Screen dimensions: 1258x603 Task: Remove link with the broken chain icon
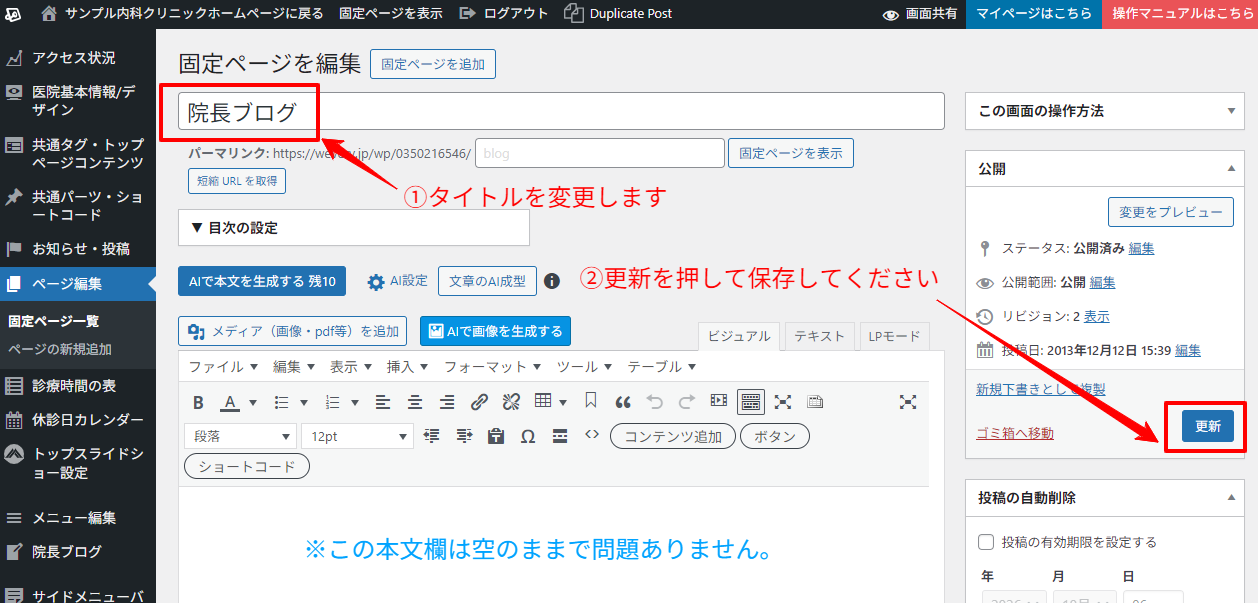(511, 402)
